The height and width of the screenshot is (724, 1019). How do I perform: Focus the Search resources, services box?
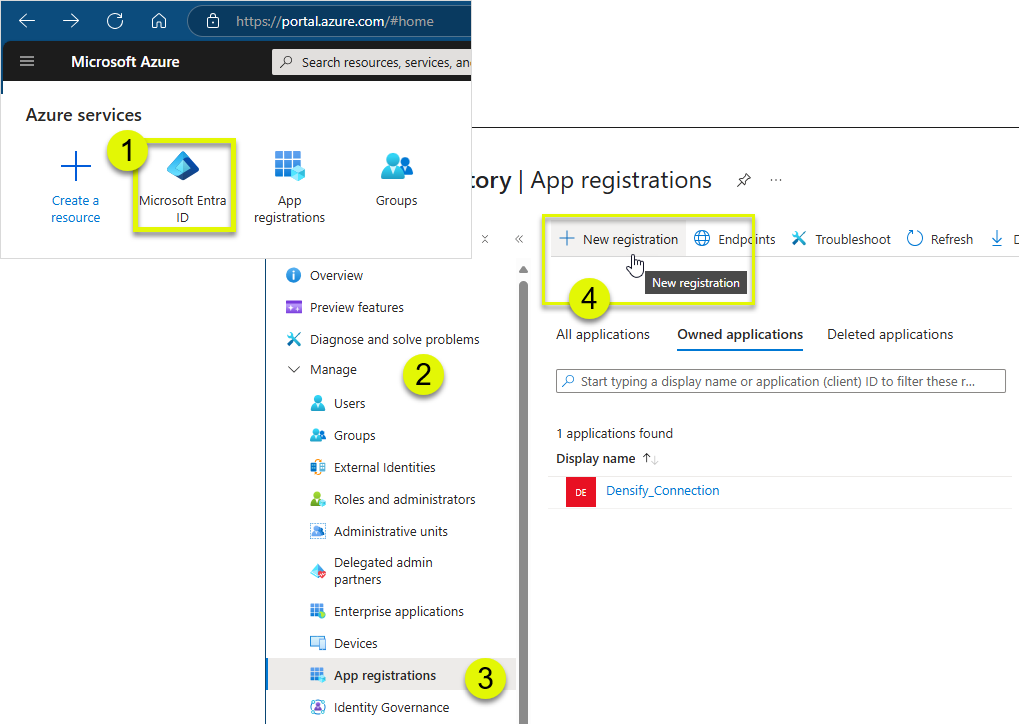[x=371, y=62]
